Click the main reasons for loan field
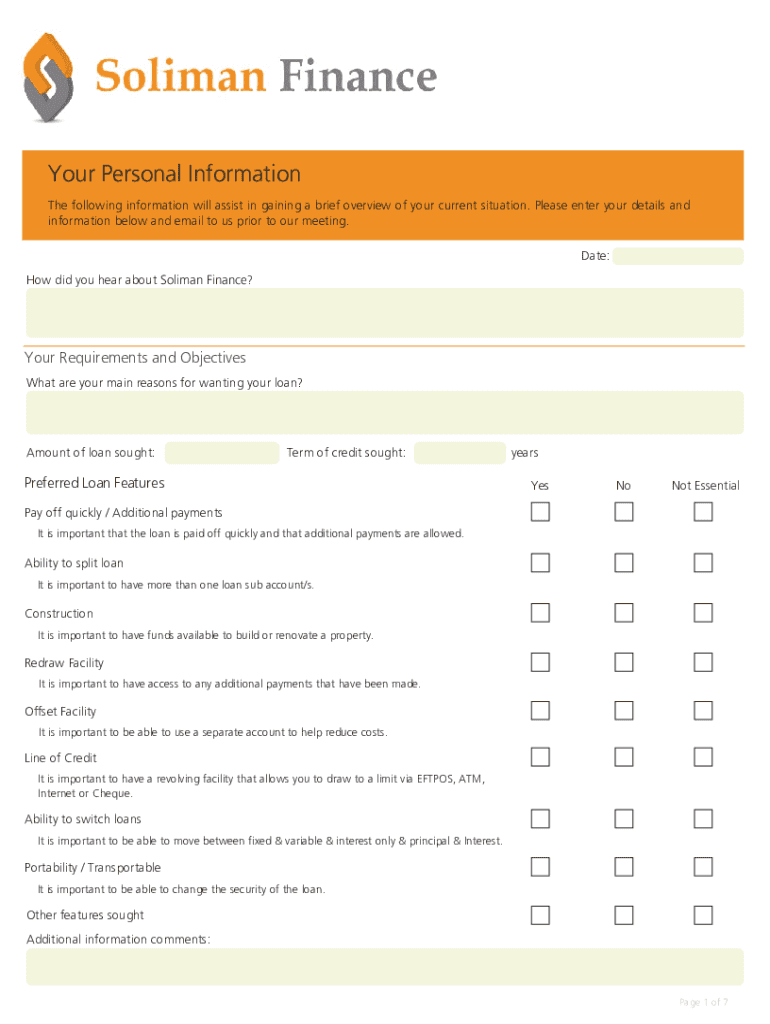 coord(384,412)
